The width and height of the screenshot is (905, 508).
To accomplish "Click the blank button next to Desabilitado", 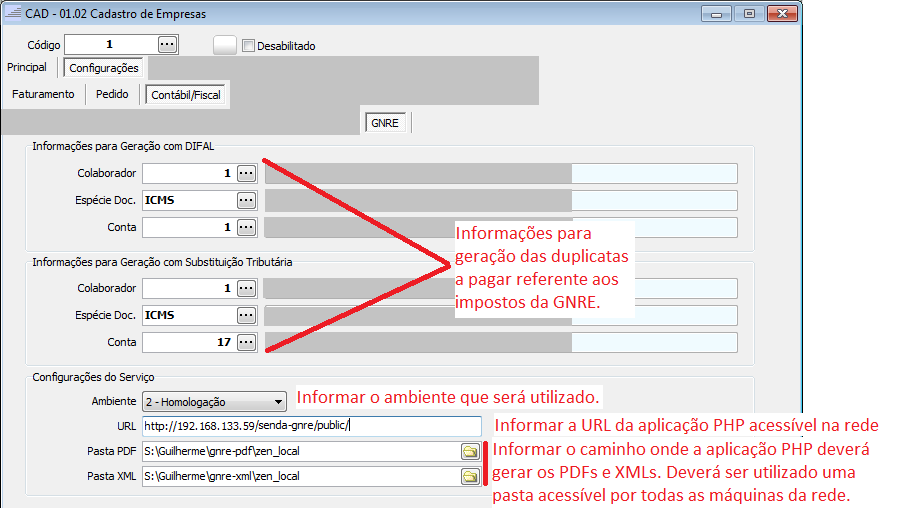I will tap(225, 45).
